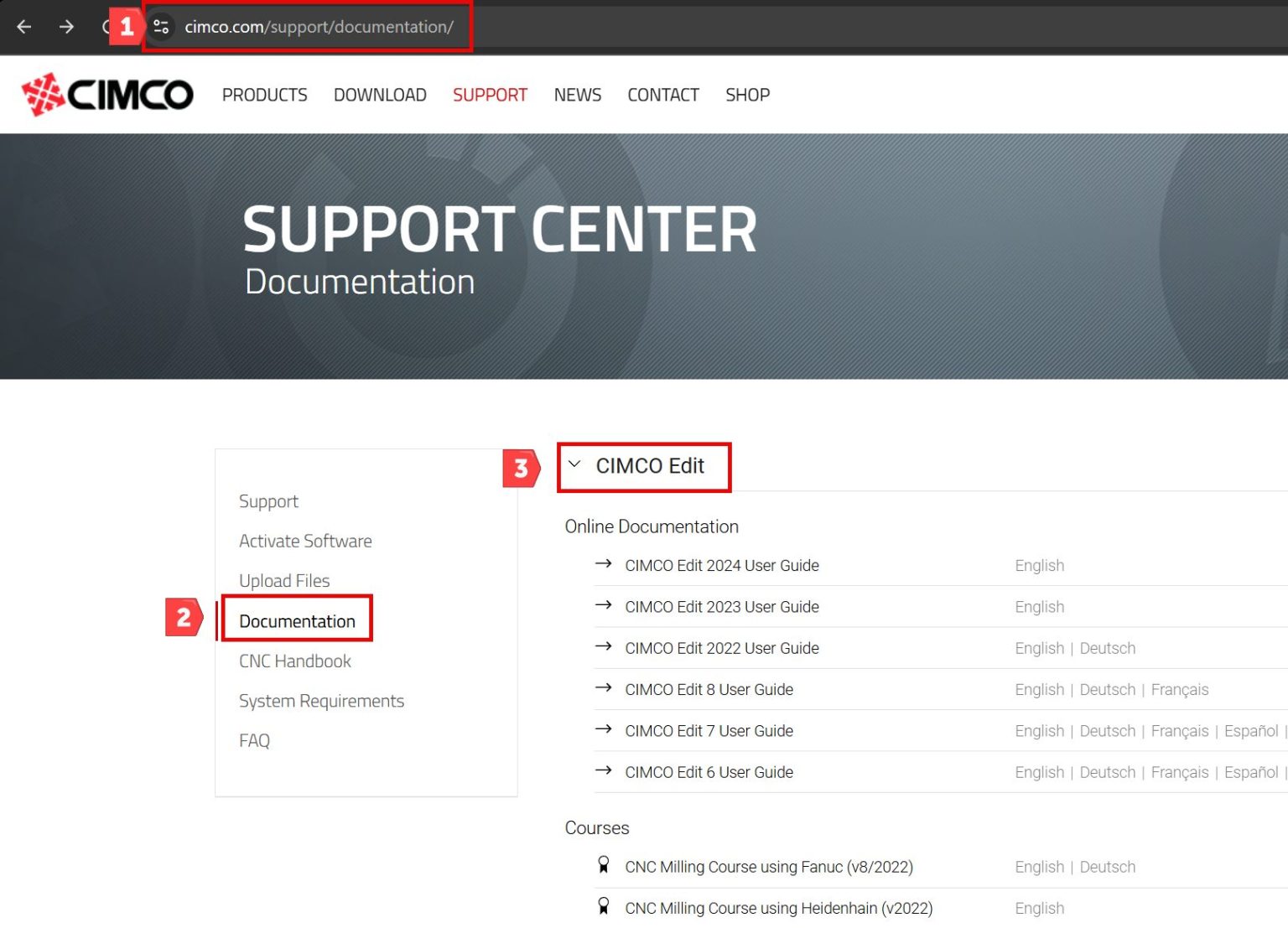The image size is (1288, 928).
Task: Click the ribbon icon next to CNC Milling Course using Fanuc
Action: 604,864
